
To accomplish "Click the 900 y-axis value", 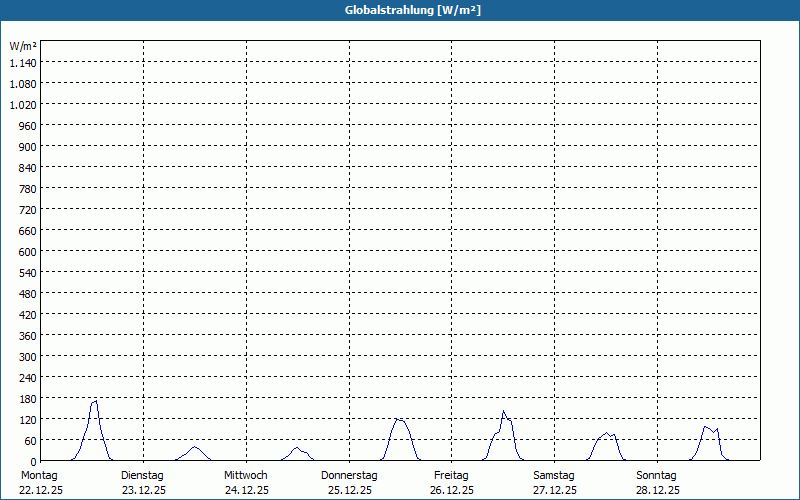I will pyautogui.click(x=28, y=147).
